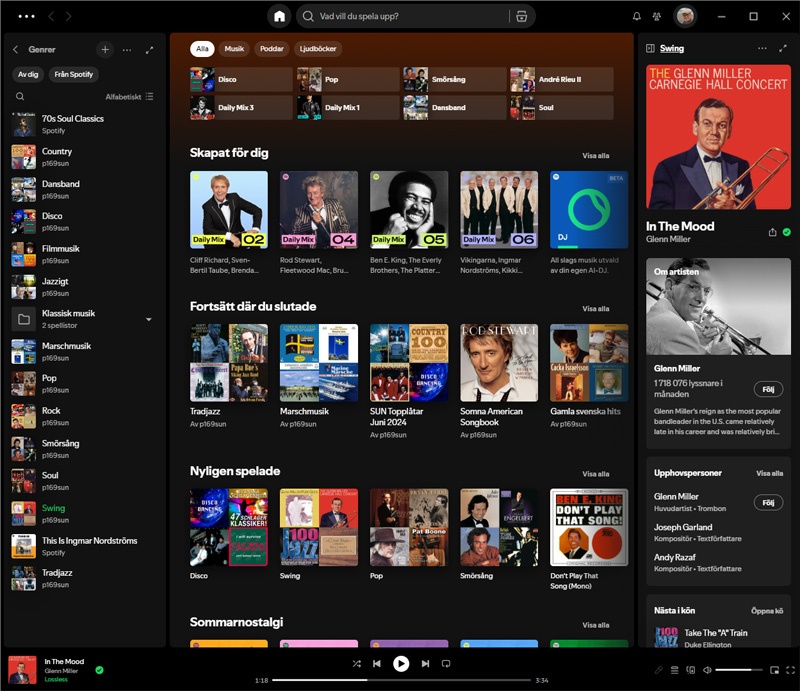800x691 pixels.
Task: Expand the Klassisk musik folder
Action: coord(149,319)
